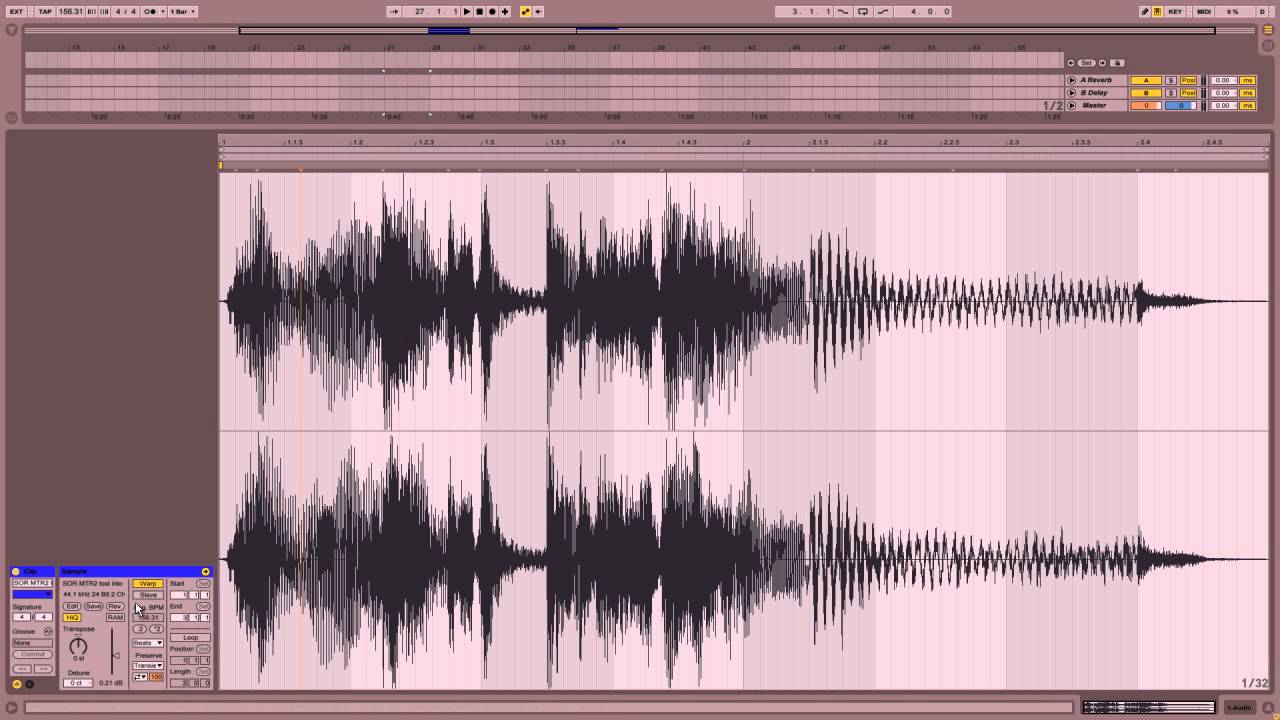Viewport: 1280px width, 720px height.
Task: Toggle the Computer MIDI Keyboard icon
Action: [x=1158, y=12]
